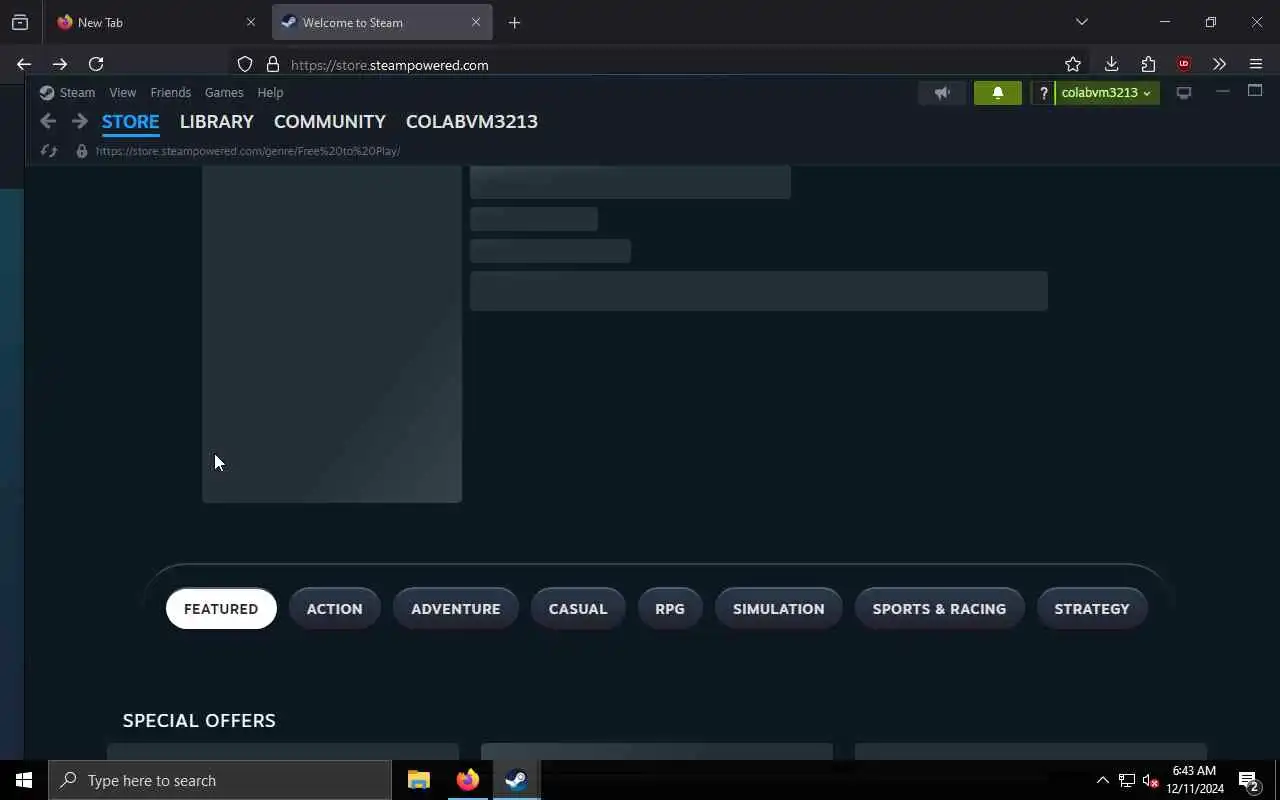The image size is (1280, 800).
Task: Open the Steam menu
Action: point(77,92)
